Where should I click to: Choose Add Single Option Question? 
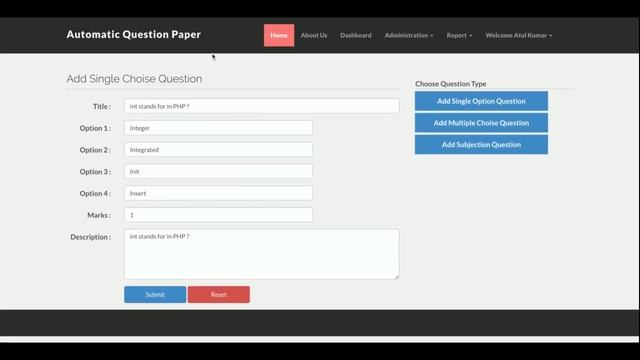click(481, 101)
